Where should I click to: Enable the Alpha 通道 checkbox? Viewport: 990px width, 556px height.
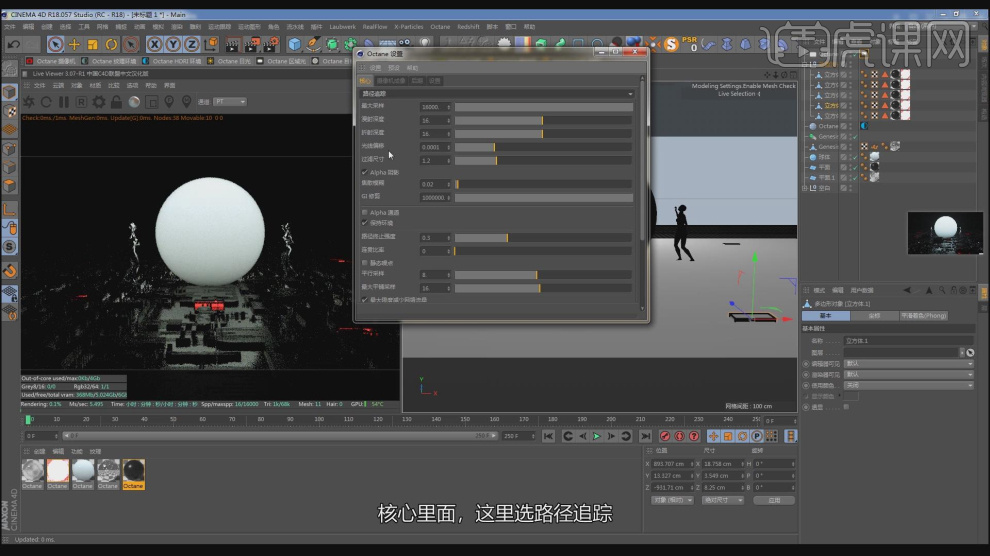[364, 212]
